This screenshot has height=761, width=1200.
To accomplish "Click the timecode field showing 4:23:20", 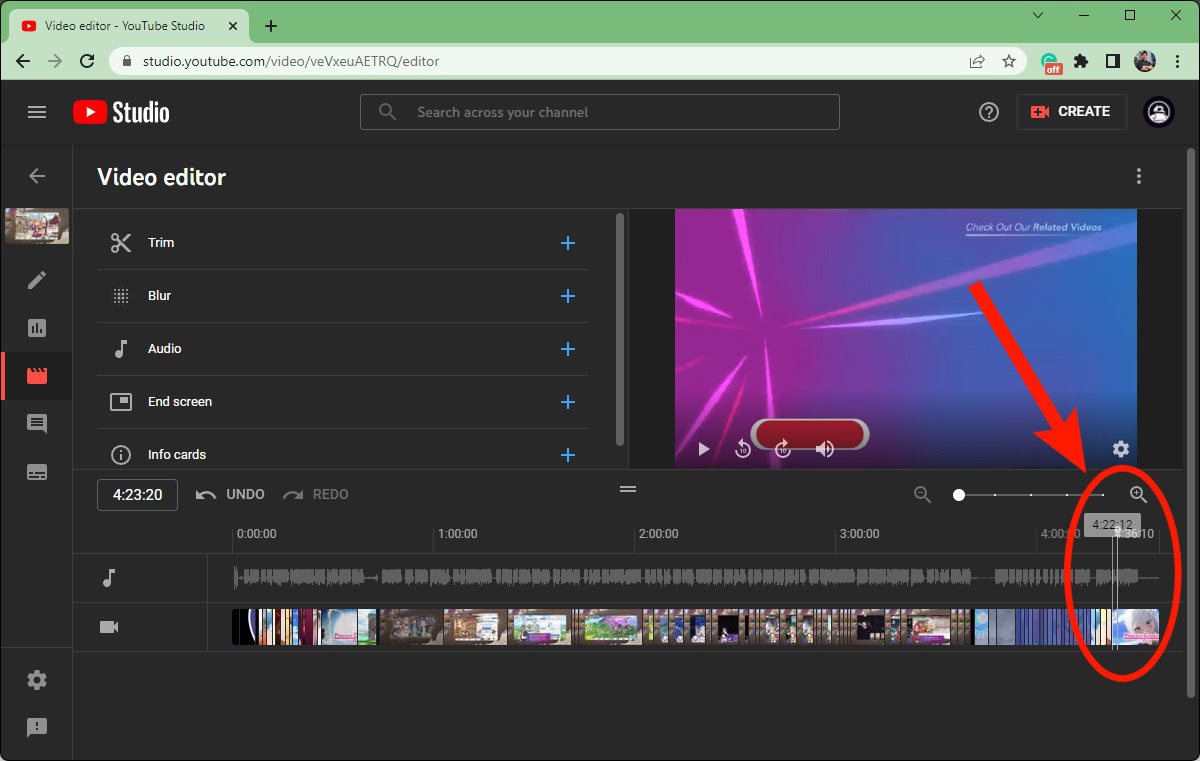I will [x=137, y=495].
